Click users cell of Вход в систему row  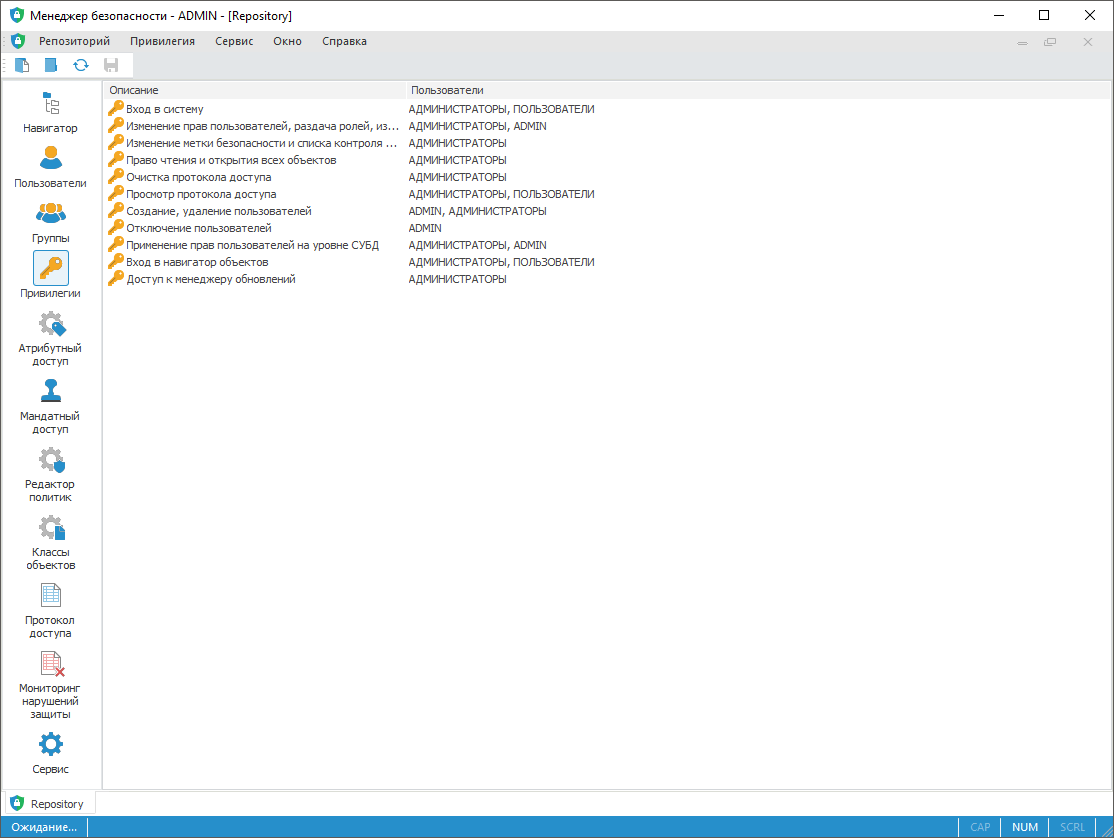click(502, 109)
